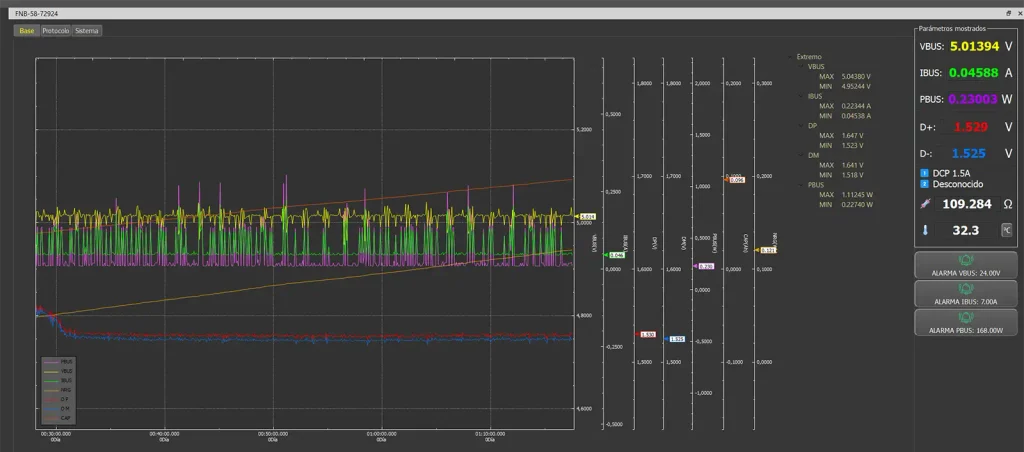The height and width of the screenshot is (452, 1024).
Task: Click the blue 1.525 DM axis marker
Action: pyautogui.click(x=676, y=339)
